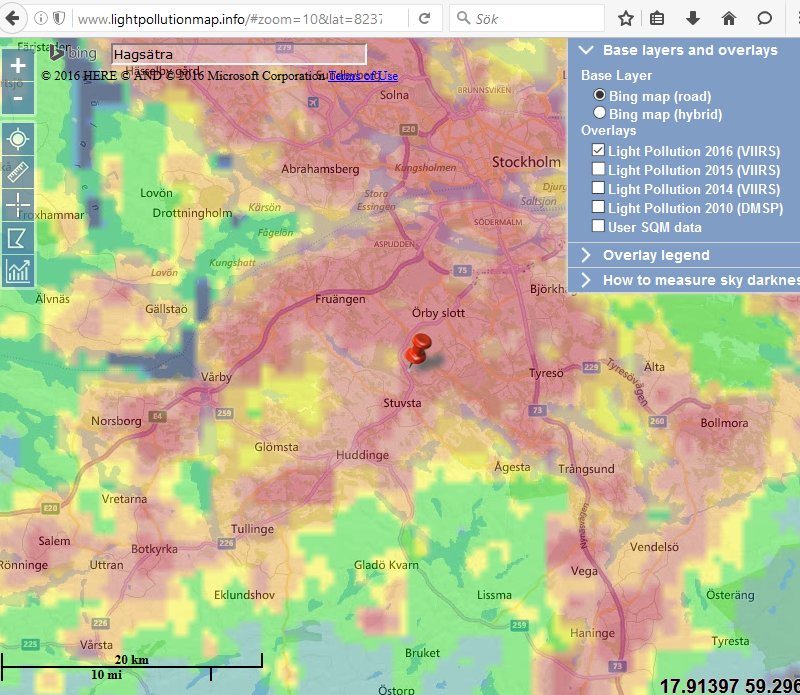Enable the User SQM data overlay
Image resolution: width=800 pixels, height=695 pixels.
[598, 227]
